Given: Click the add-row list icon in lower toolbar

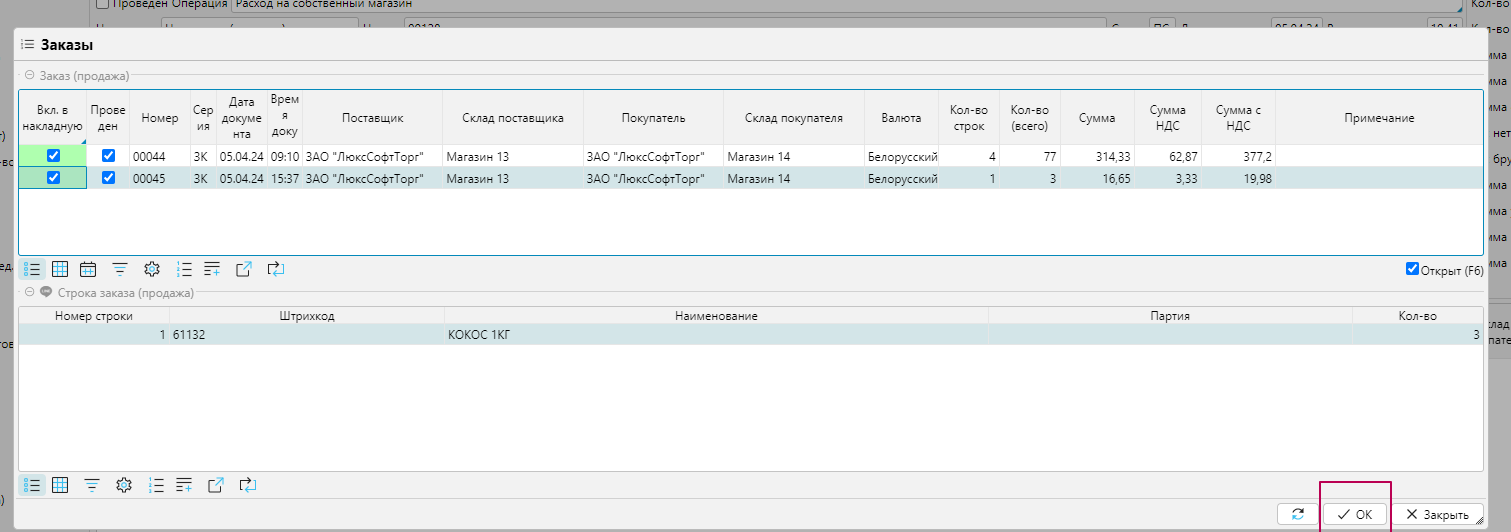Looking at the screenshot, I should (184, 485).
